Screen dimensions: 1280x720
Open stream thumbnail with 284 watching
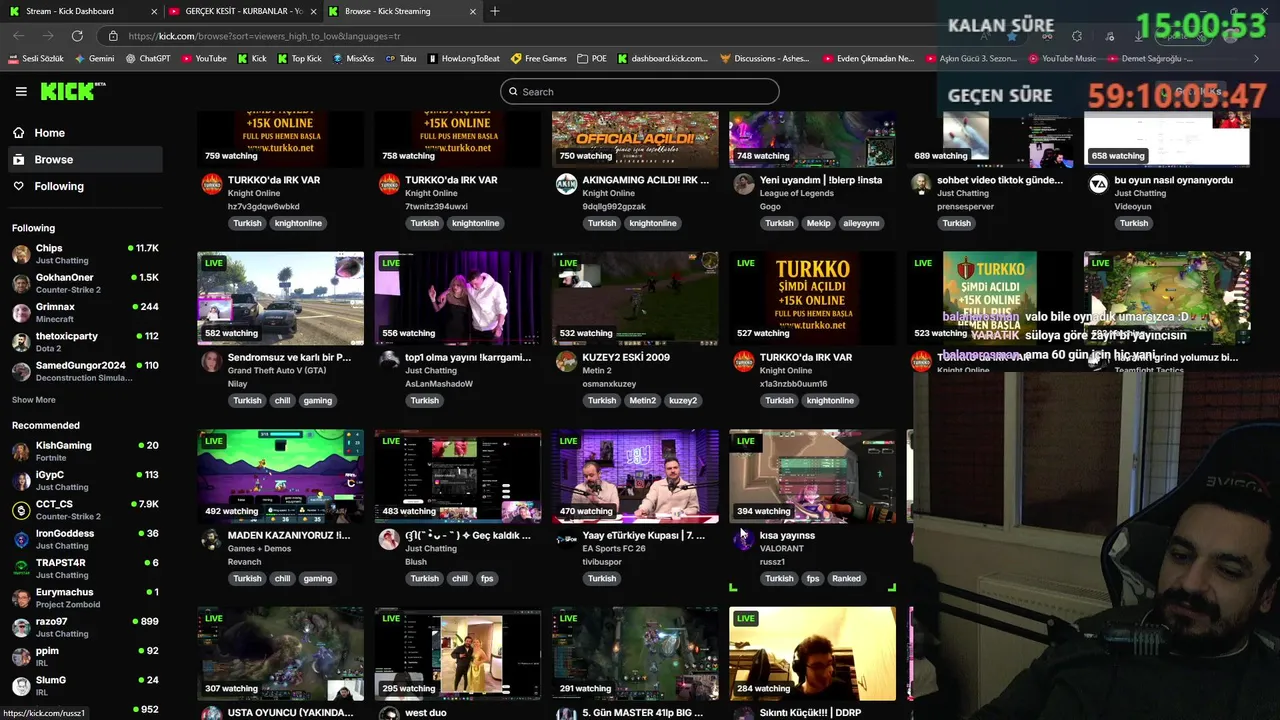coord(812,653)
